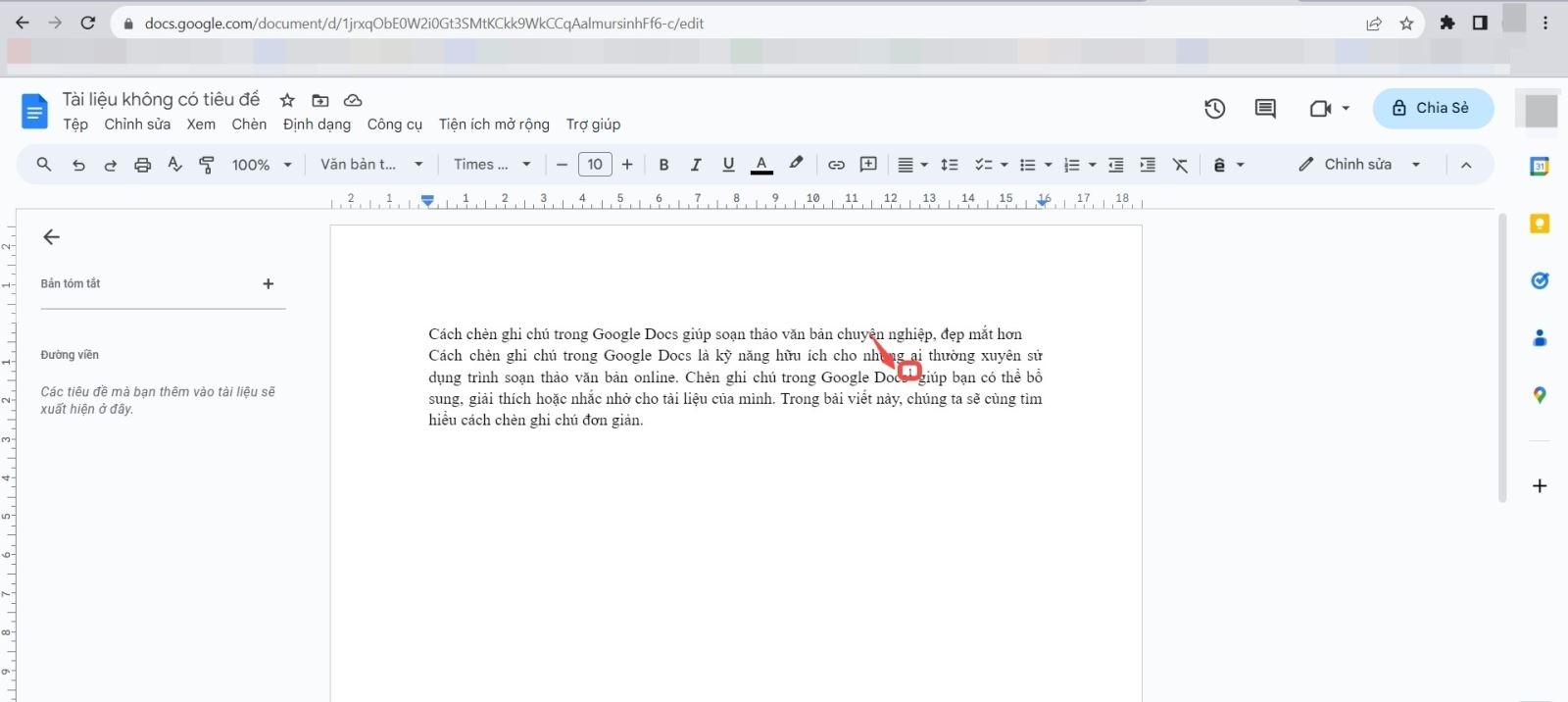
Task: Open Google Tasks side panel
Action: point(1540,280)
